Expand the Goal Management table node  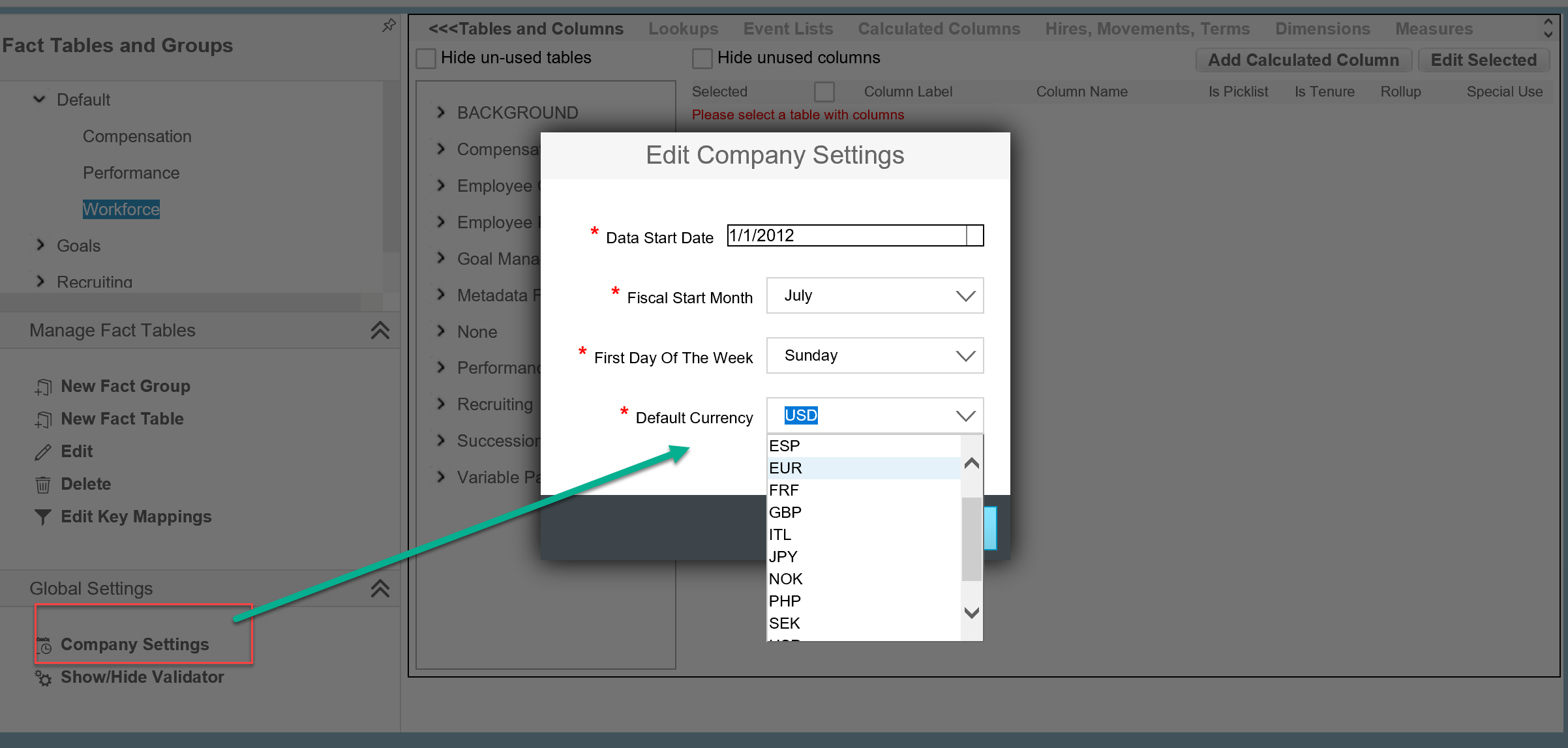click(441, 258)
